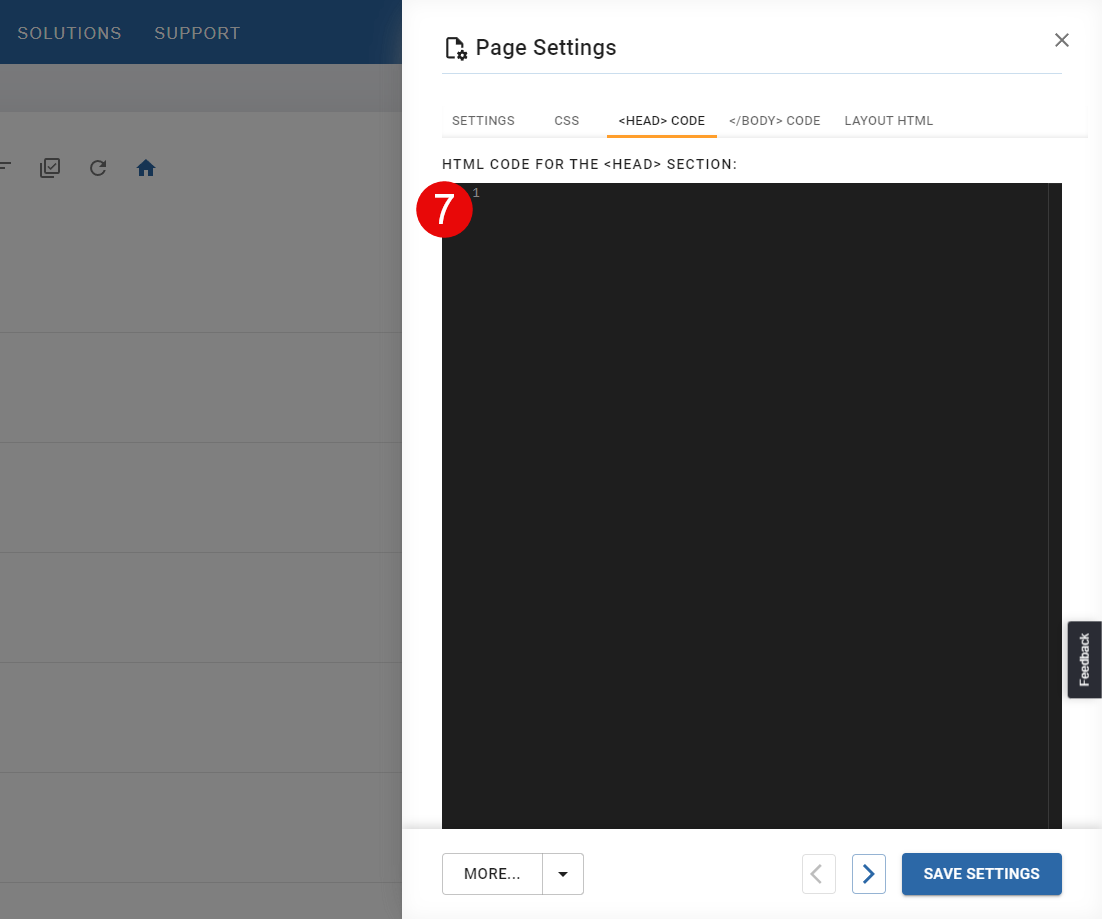Click the home icon in toolbar
The height and width of the screenshot is (919, 1102).
pyautogui.click(x=145, y=168)
